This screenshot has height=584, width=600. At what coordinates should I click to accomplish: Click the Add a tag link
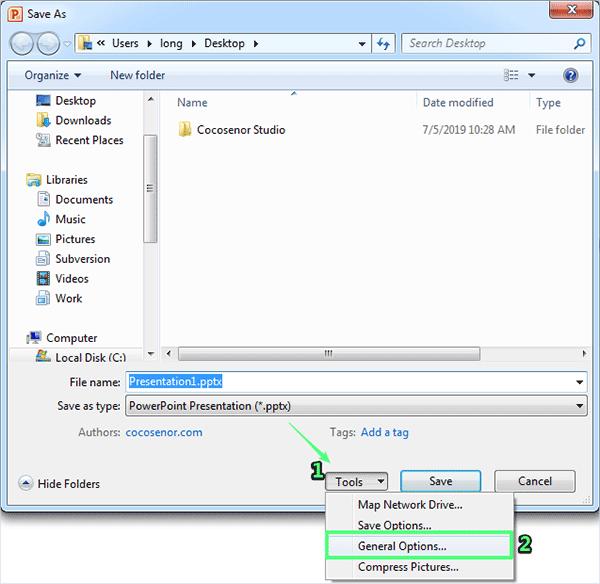[385, 432]
